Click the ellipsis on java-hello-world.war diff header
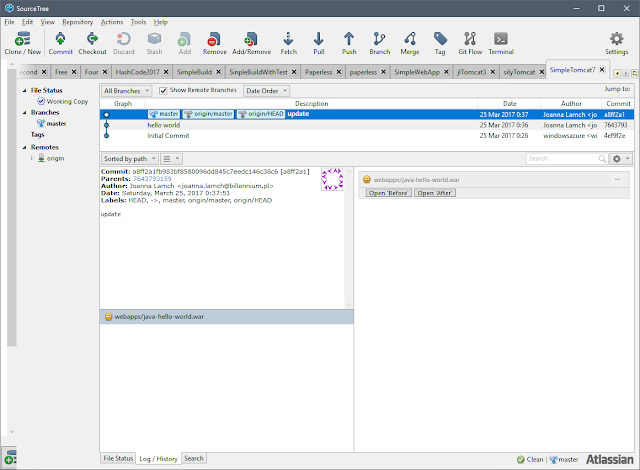 pyautogui.click(x=617, y=180)
